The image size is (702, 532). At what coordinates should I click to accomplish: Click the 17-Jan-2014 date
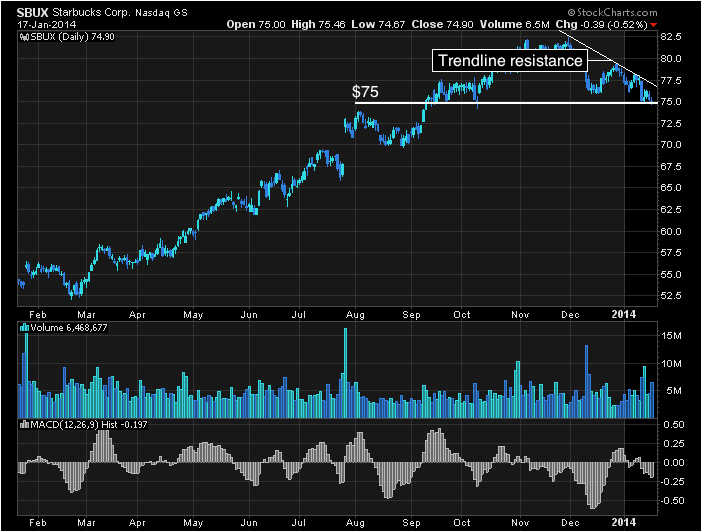pyautogui.click(x=47, y=25)
